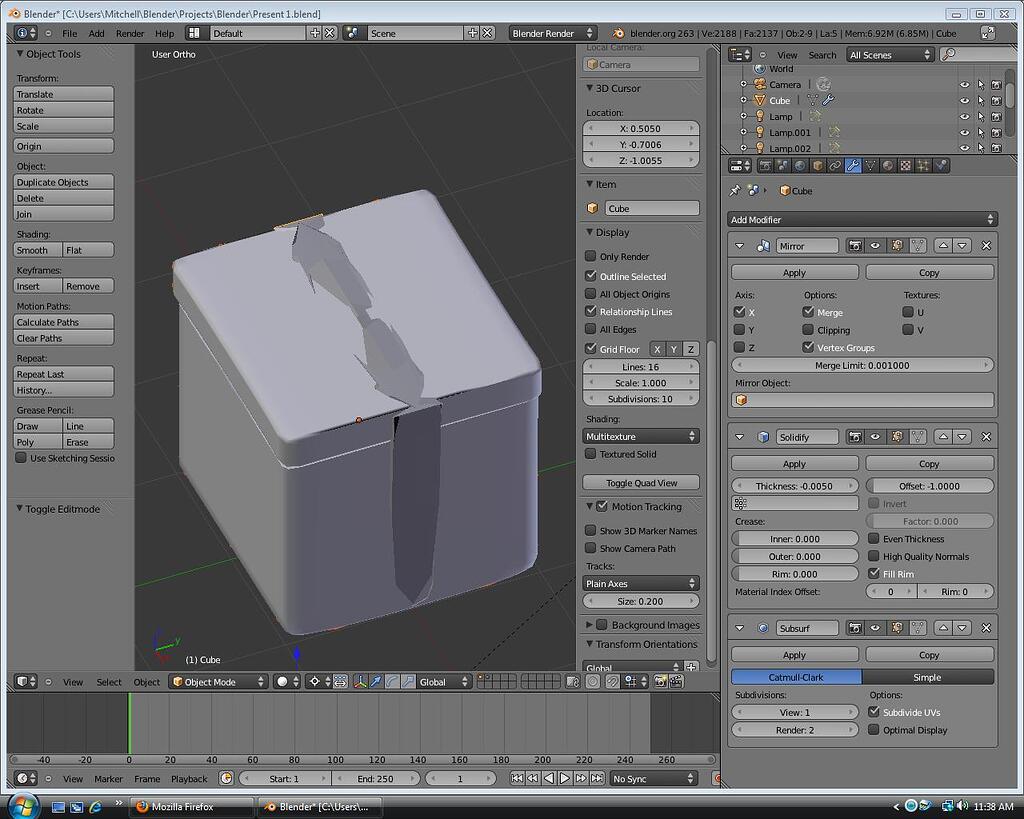Disable Outline Selected checkbox
This screenshot has width=1024, height=819.
[591, 276]
